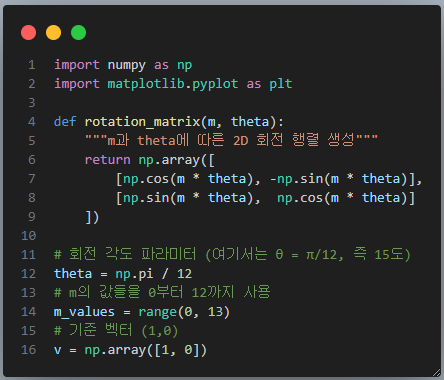This screenshot has width=444, height=380.
Task: Click the 'np' alias on line 1
Action: point(184,65)
